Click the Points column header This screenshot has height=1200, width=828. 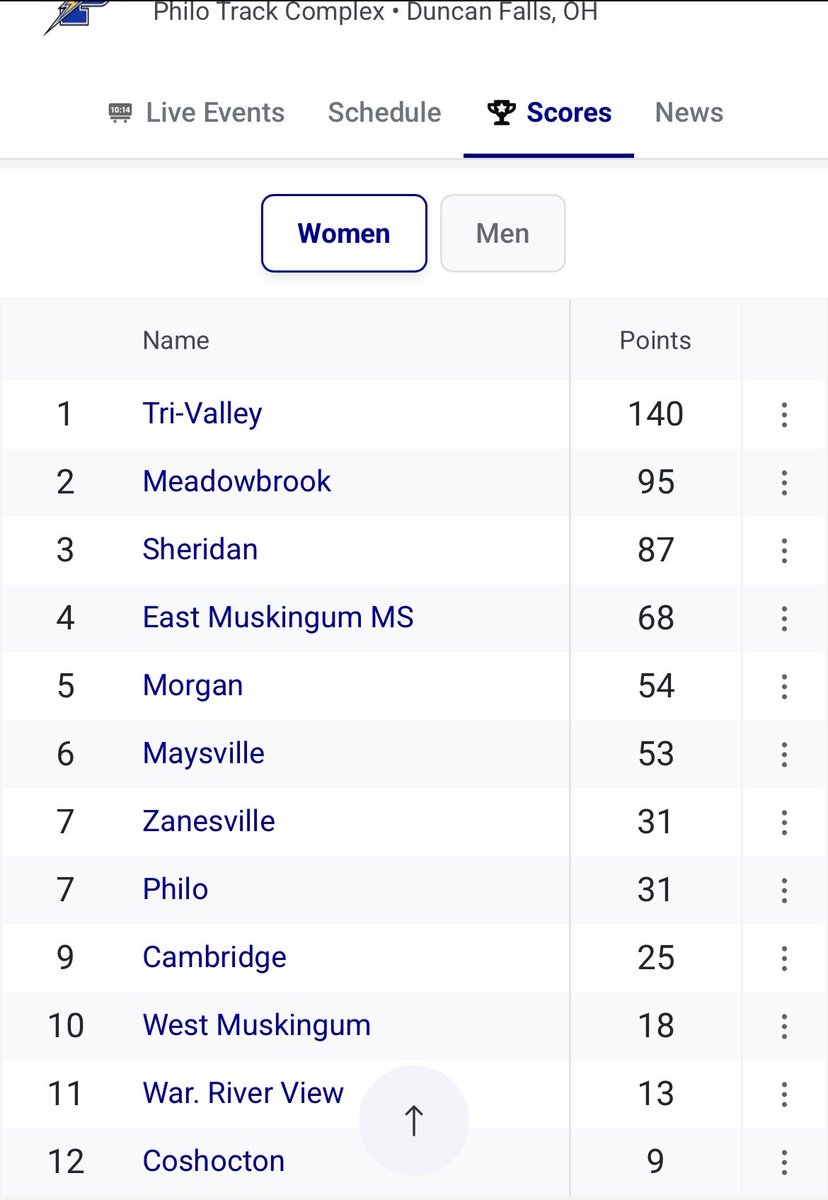[655, 340]
